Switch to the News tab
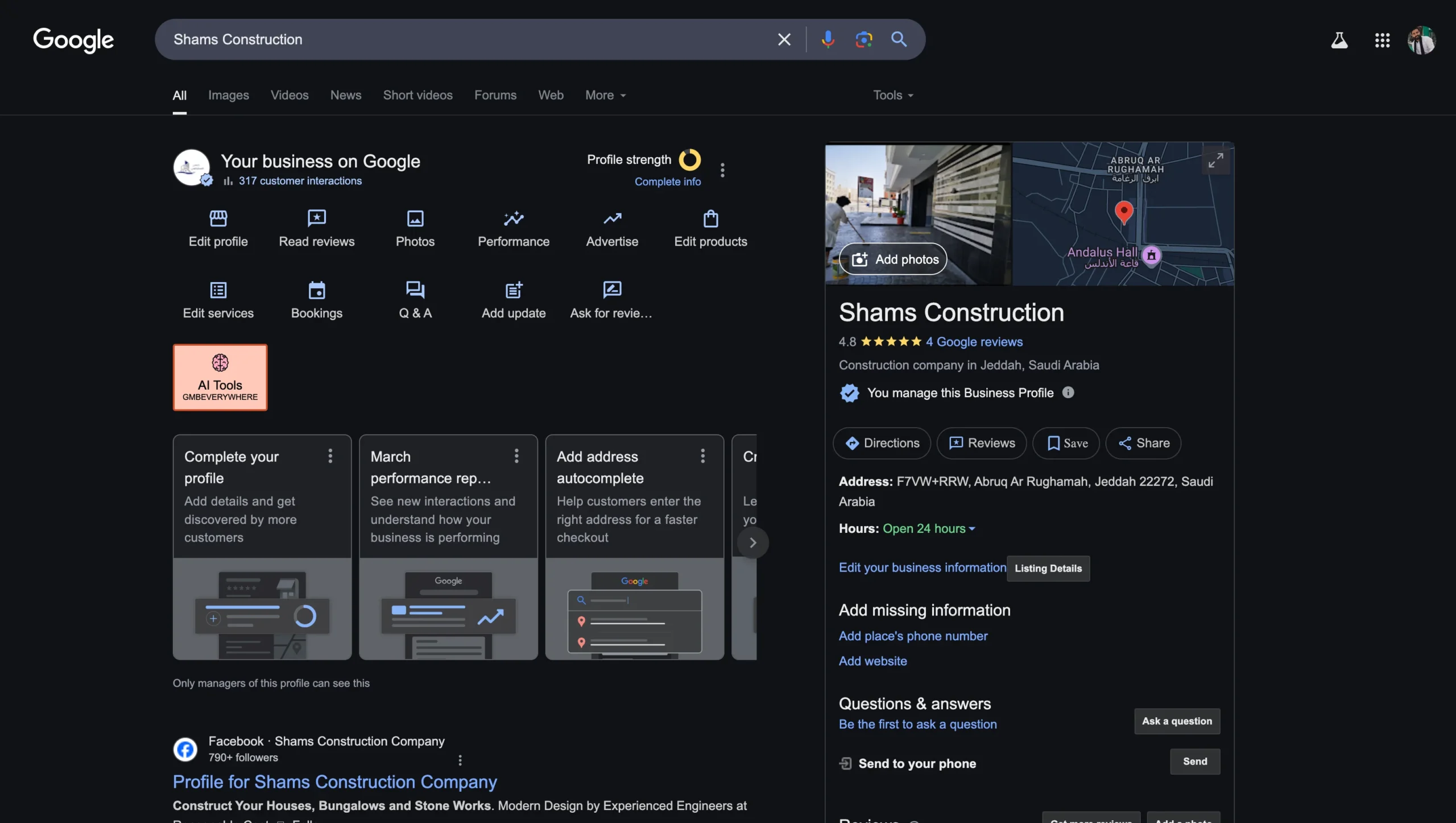1456x823 pixels. 346,95
